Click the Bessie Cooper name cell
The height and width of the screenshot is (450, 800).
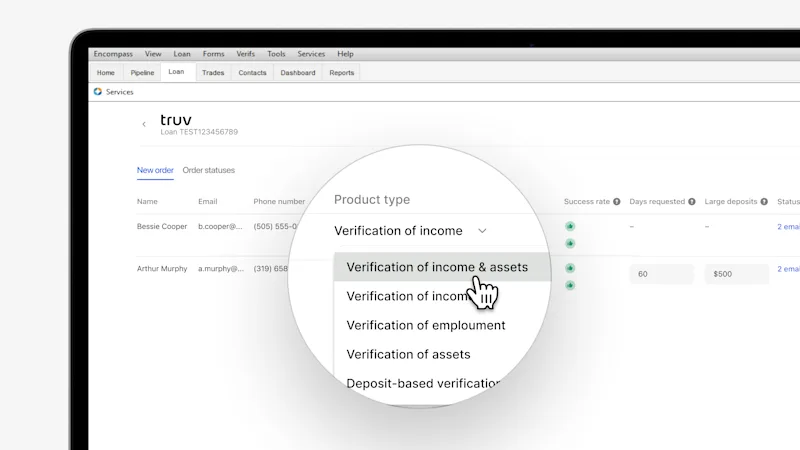[x=162, y=226]
